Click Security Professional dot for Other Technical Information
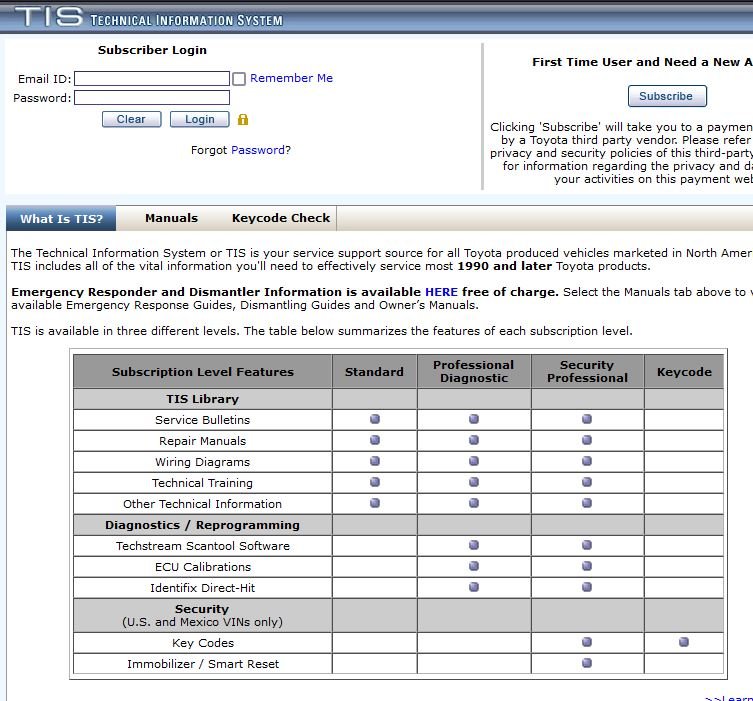The height and width of the screenshot is (701, 753). (587, 503)
